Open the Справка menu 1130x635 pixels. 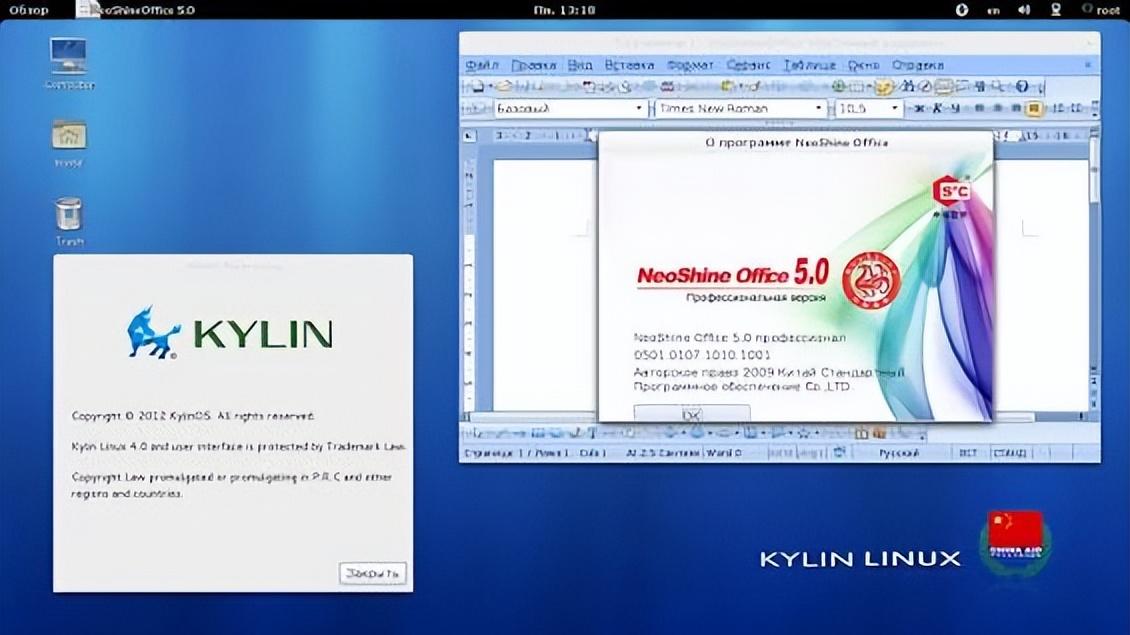(917, 65)
